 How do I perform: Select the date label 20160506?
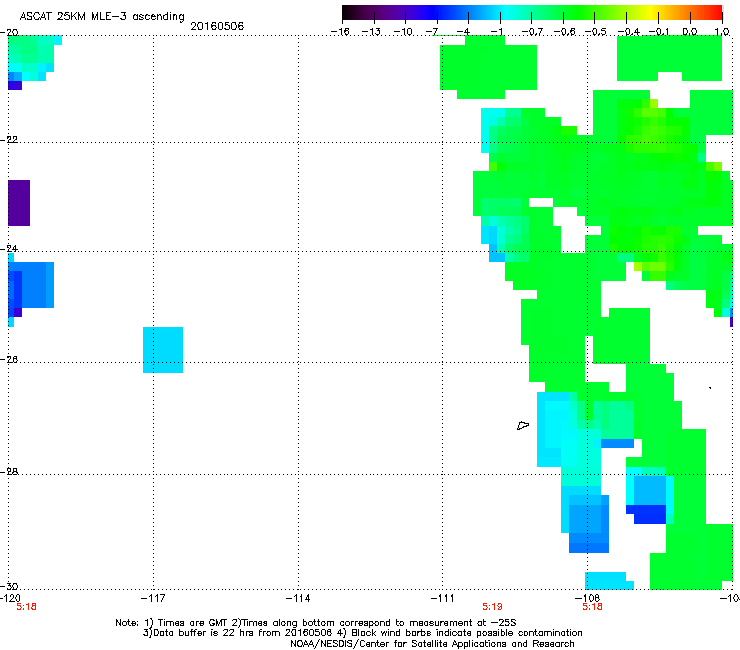point(217,26)
